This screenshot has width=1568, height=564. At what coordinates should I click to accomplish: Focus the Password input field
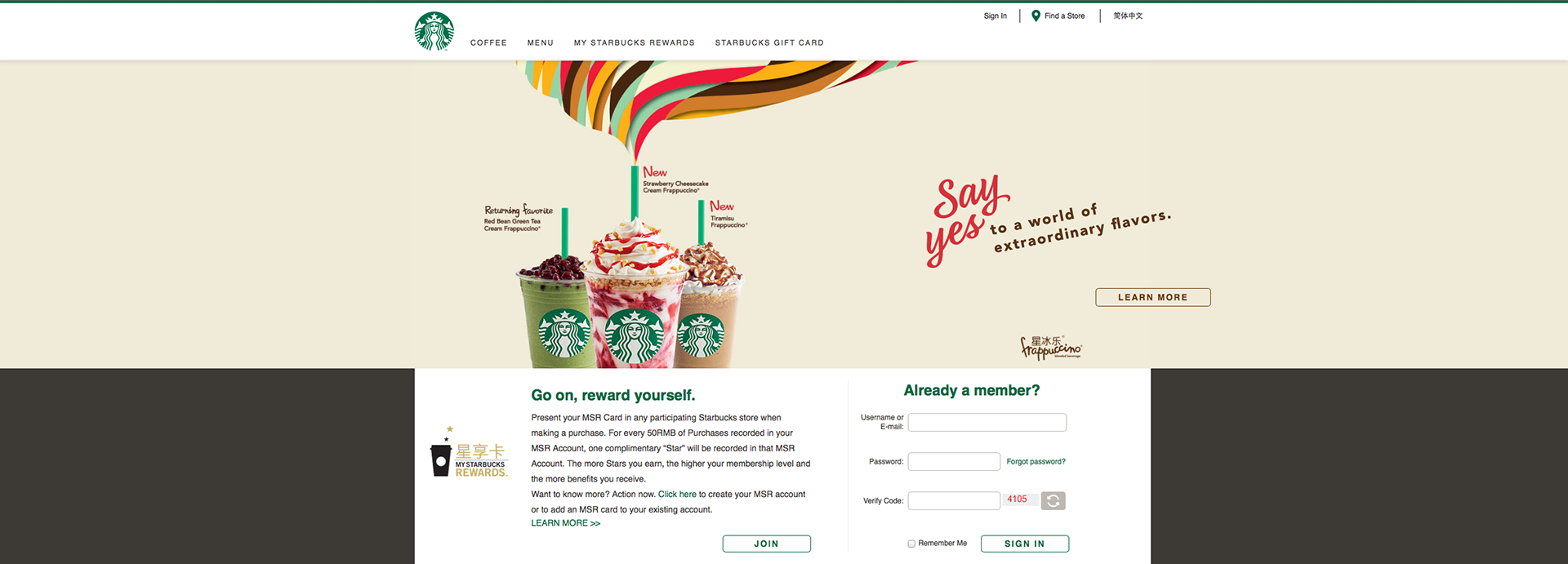(954, 461)
